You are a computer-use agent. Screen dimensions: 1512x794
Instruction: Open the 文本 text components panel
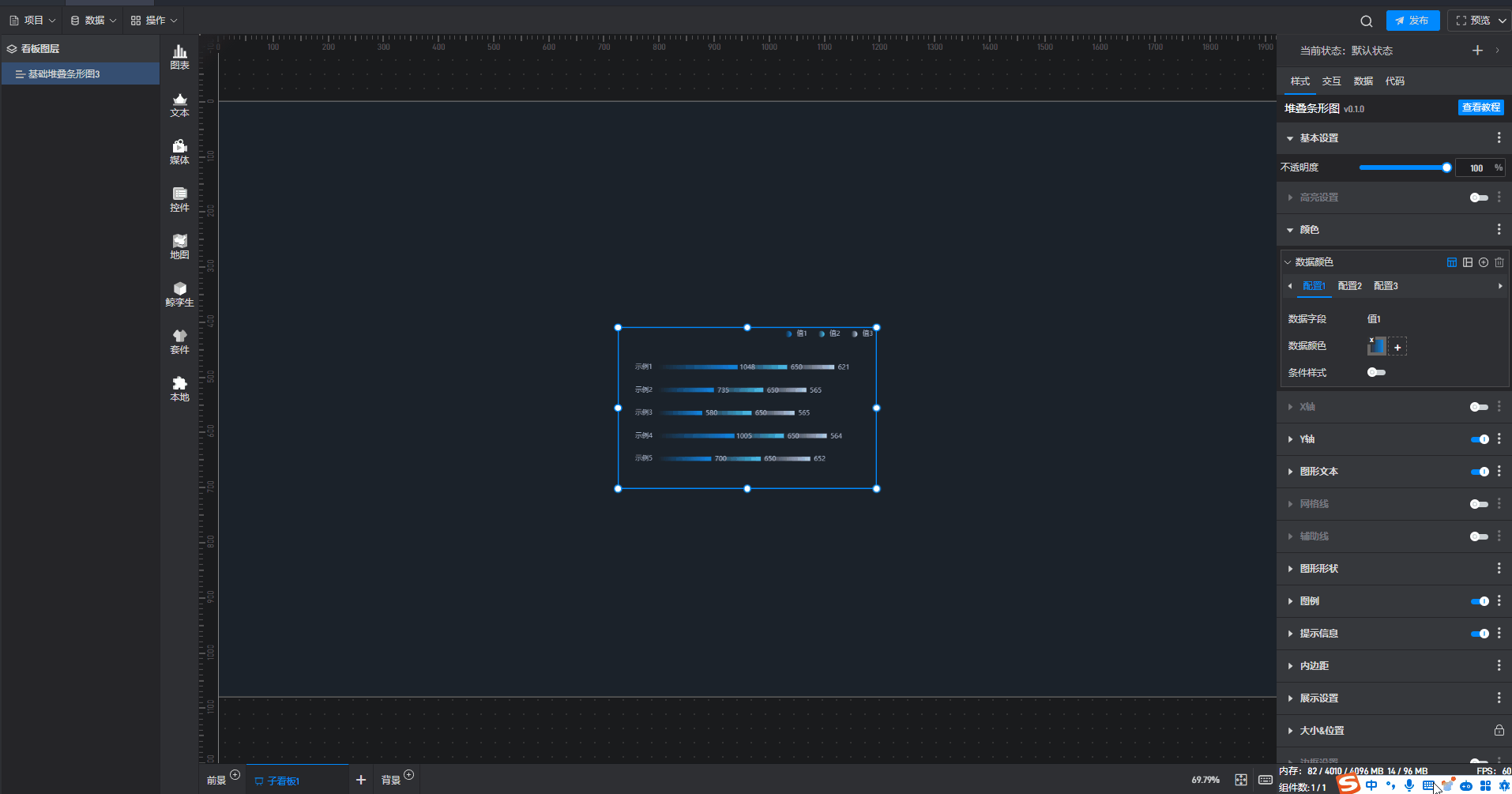coord(179,105)
